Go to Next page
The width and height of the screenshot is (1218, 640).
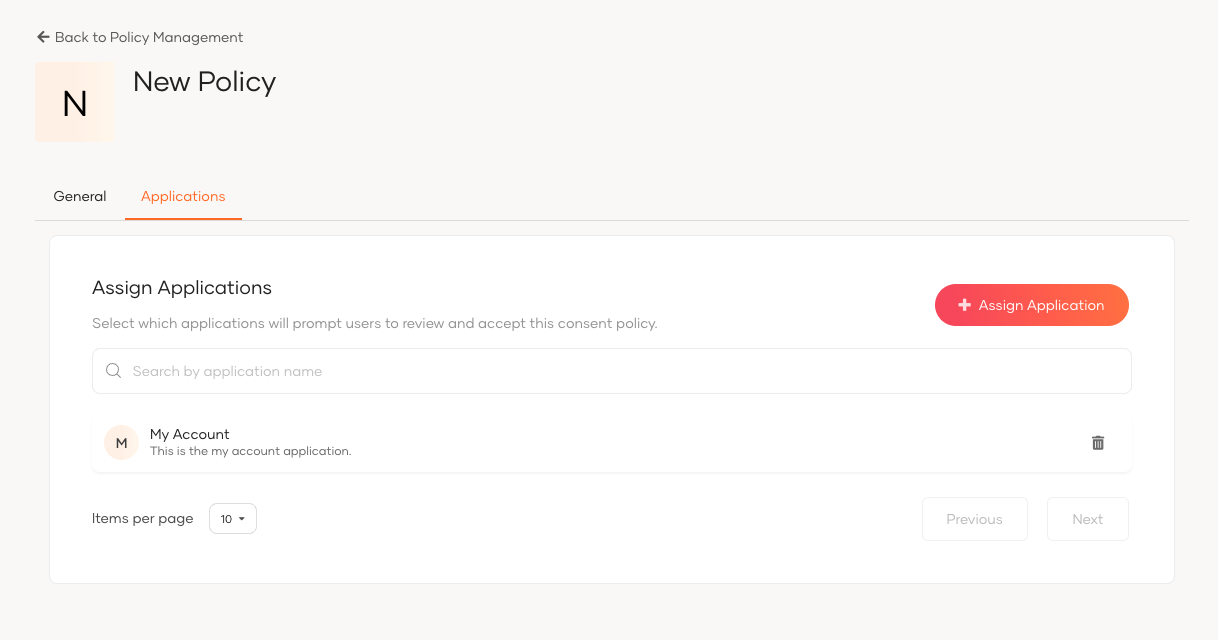point(1088,519)
